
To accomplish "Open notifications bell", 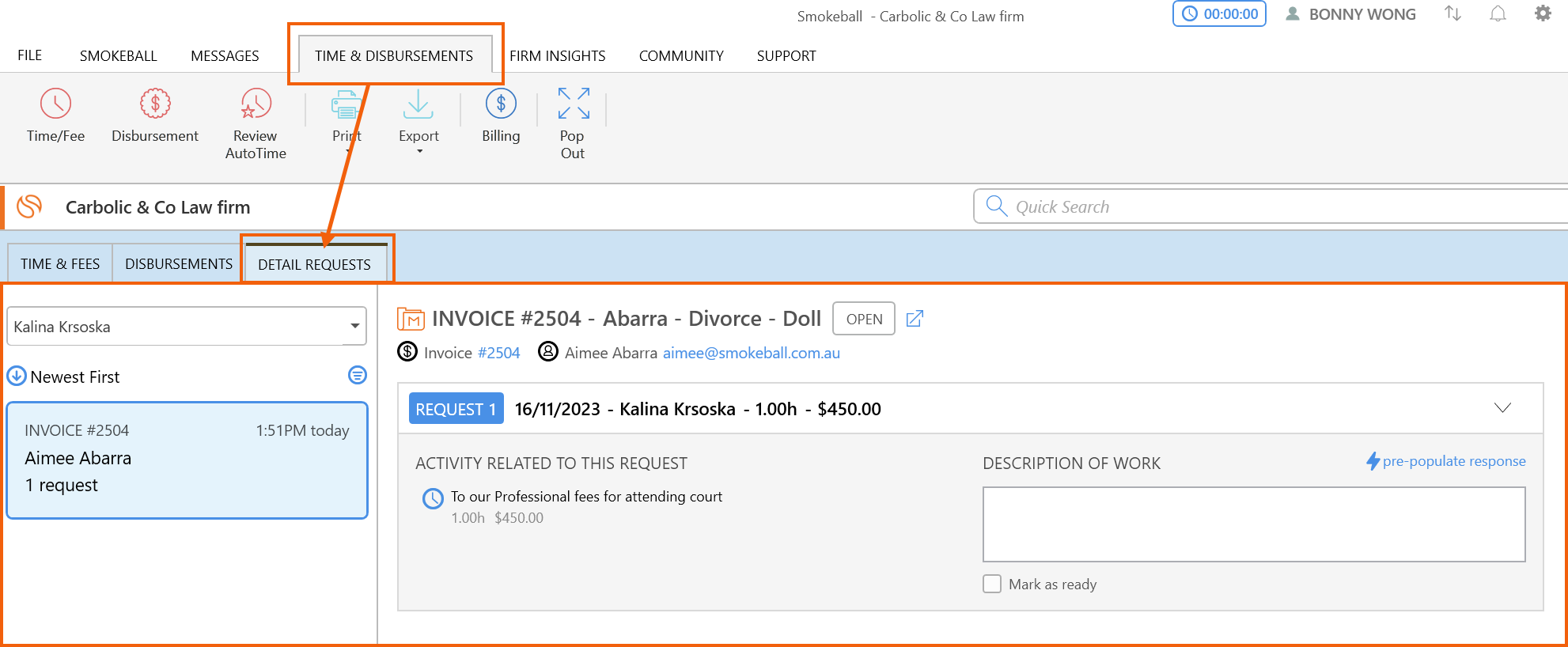I will click(1498, 13).
